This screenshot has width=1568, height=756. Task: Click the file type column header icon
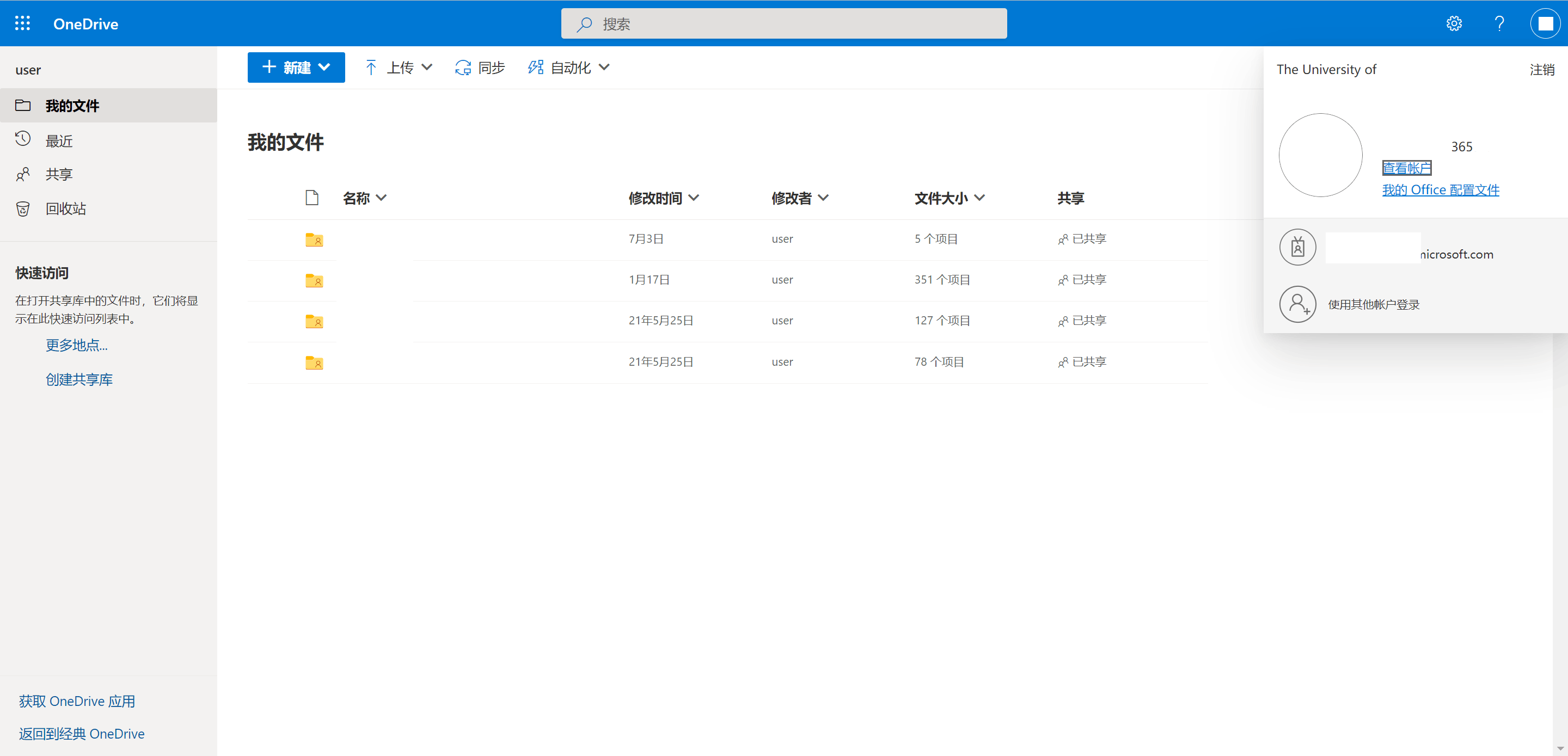pos(311,198)
